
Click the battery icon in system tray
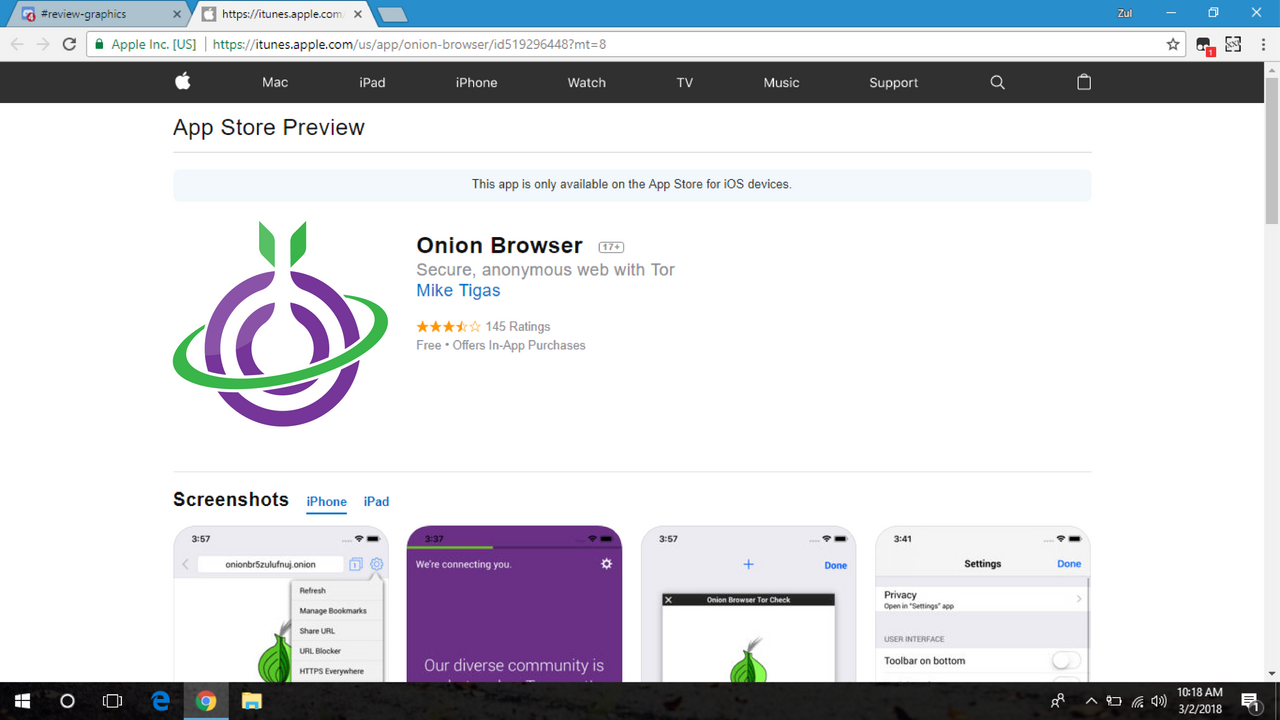tap(1114, 701)
